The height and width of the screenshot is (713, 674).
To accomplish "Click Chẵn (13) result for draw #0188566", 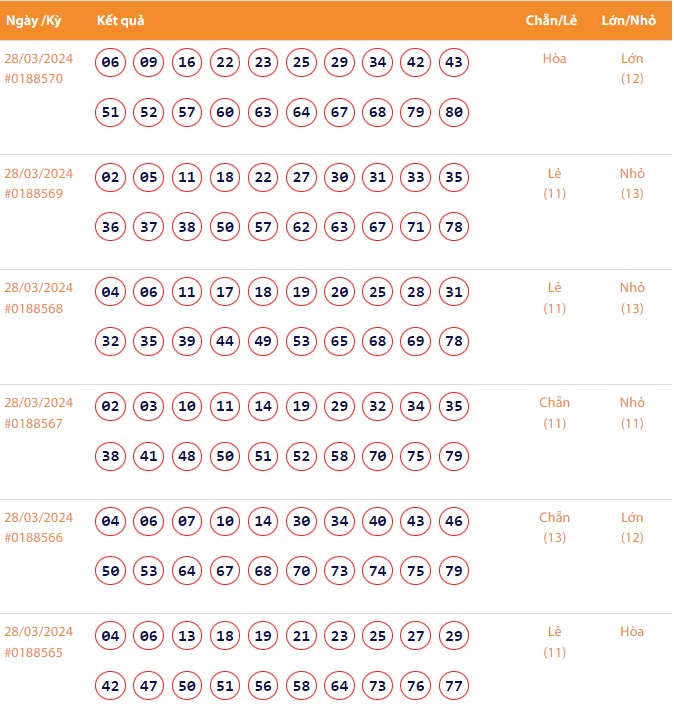I will (554, 527).
